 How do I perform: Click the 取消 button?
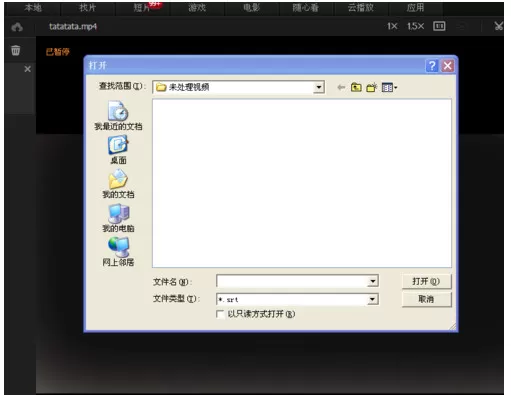point(426,299)
